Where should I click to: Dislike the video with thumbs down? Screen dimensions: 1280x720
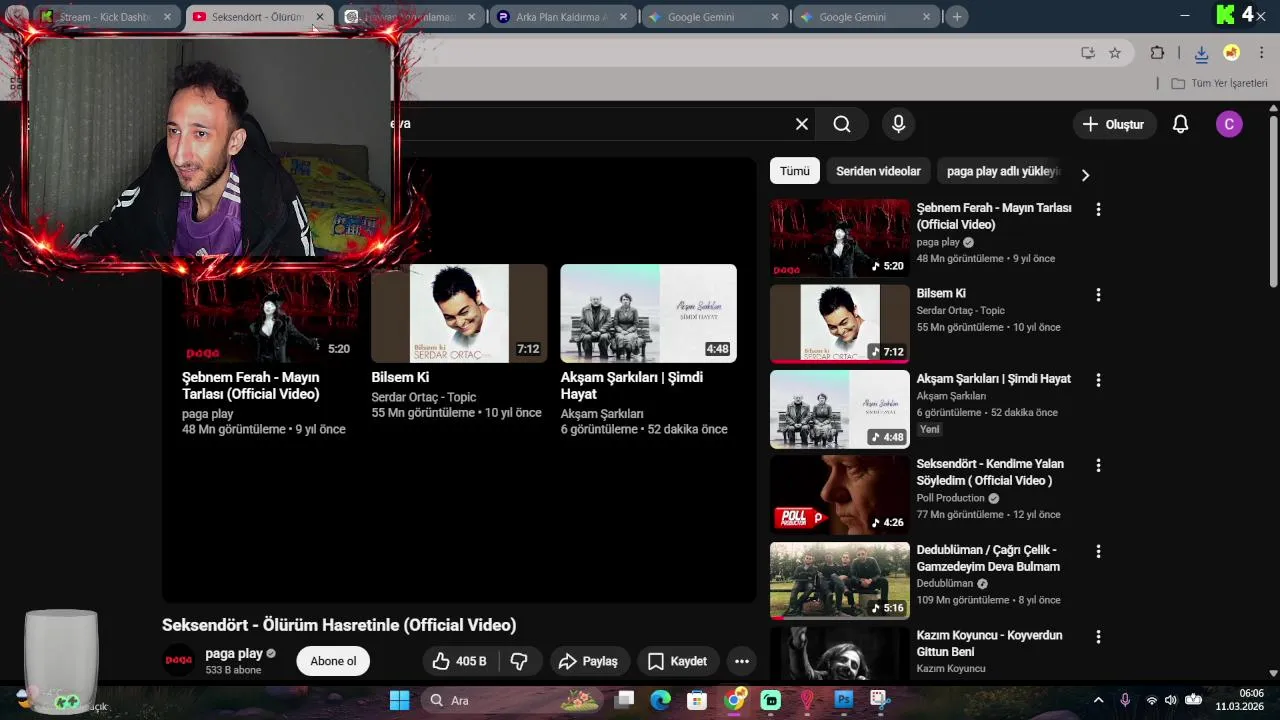(519, 661)
